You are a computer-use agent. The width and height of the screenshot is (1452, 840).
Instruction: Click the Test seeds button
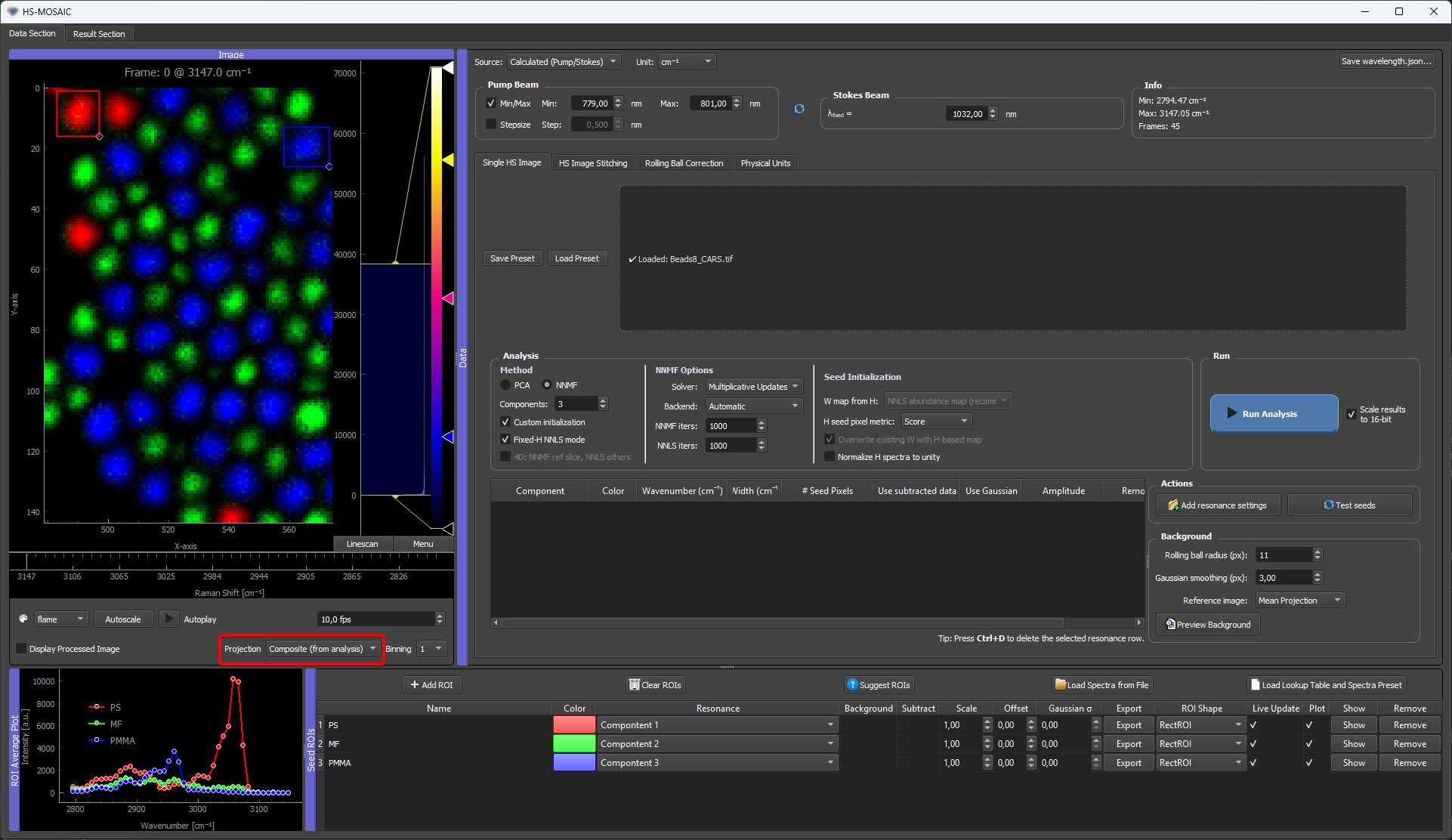1349,505
